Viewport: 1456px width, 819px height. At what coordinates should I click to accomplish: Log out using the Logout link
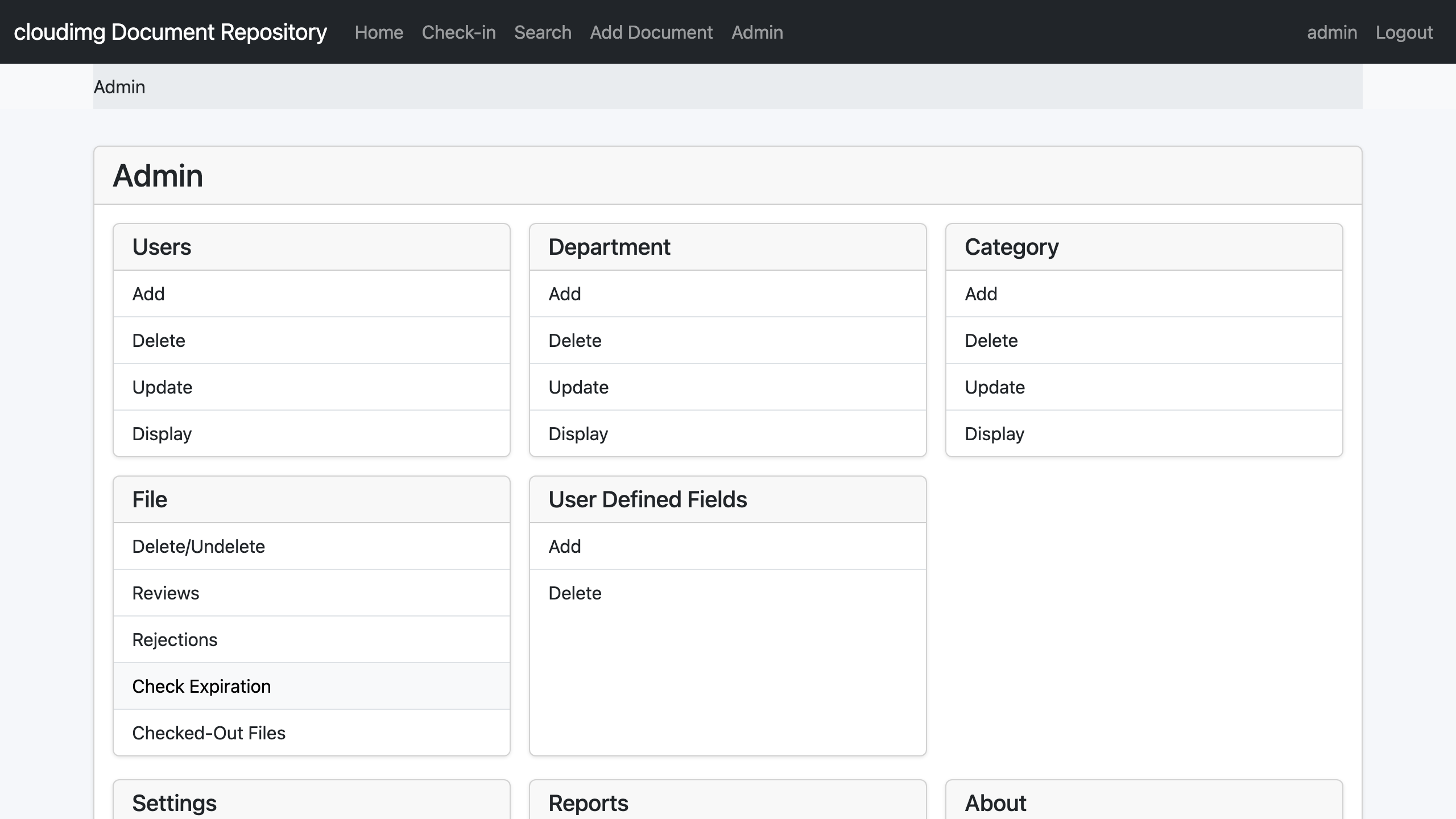[1404, 32]
